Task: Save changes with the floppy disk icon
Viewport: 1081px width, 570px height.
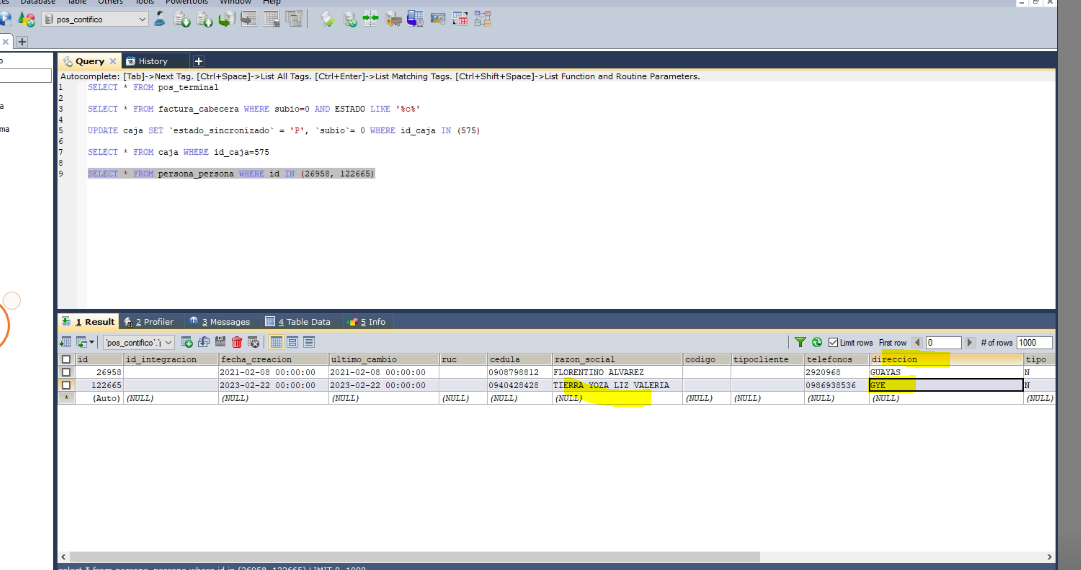Action: pos(220,342)
